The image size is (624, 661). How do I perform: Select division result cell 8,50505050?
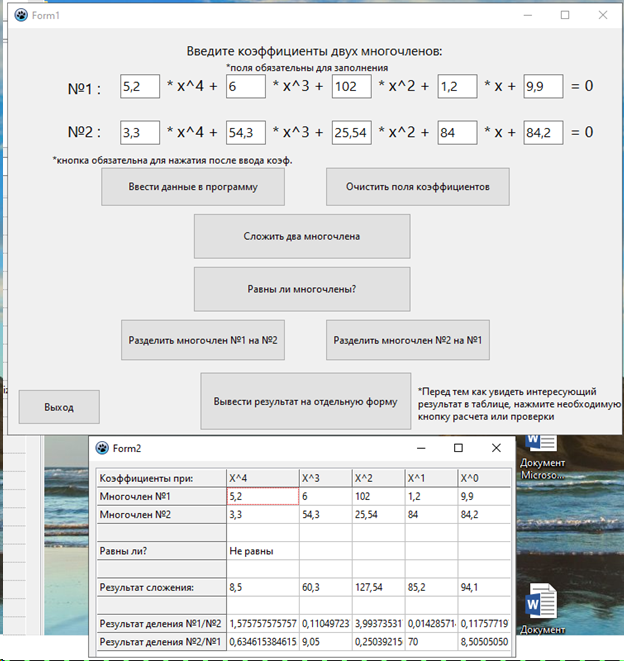pos(484,642)
